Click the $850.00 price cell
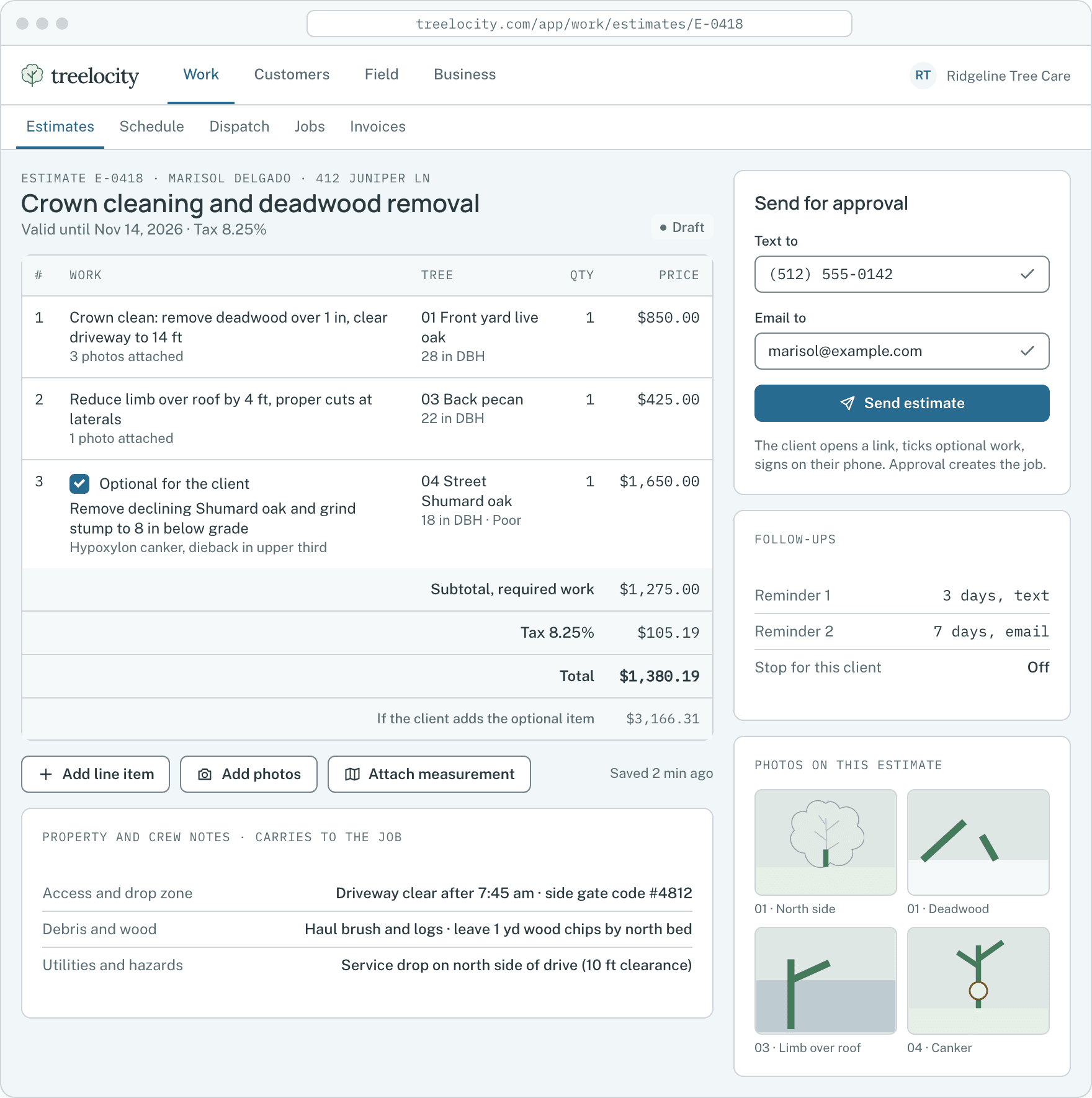 click(x=668, y=318)
